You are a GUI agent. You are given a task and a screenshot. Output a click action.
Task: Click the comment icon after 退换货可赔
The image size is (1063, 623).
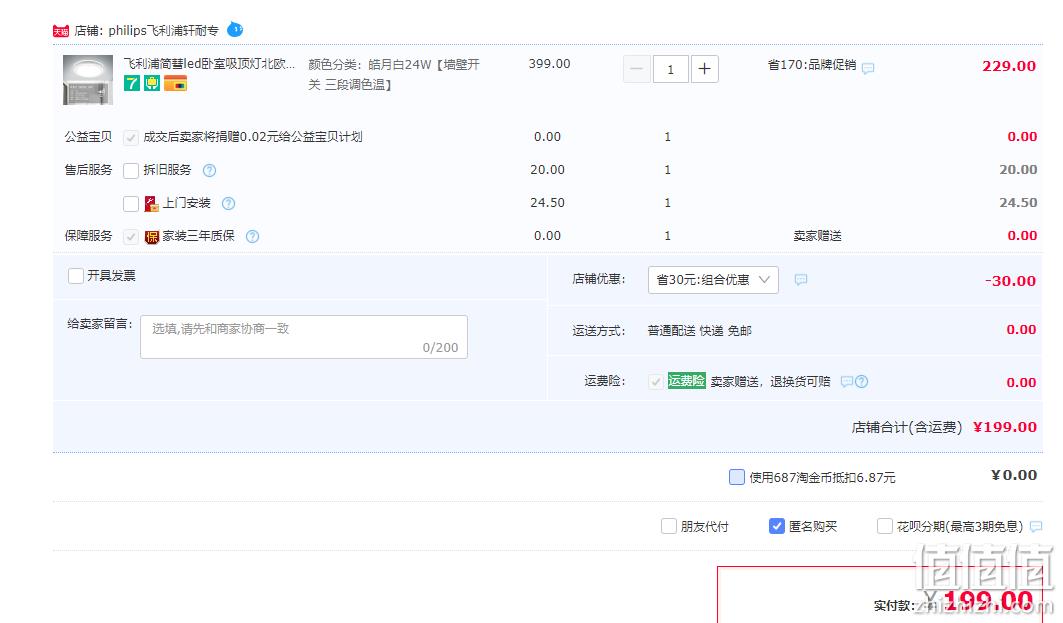pyautogui.click(x=846, y=382)
